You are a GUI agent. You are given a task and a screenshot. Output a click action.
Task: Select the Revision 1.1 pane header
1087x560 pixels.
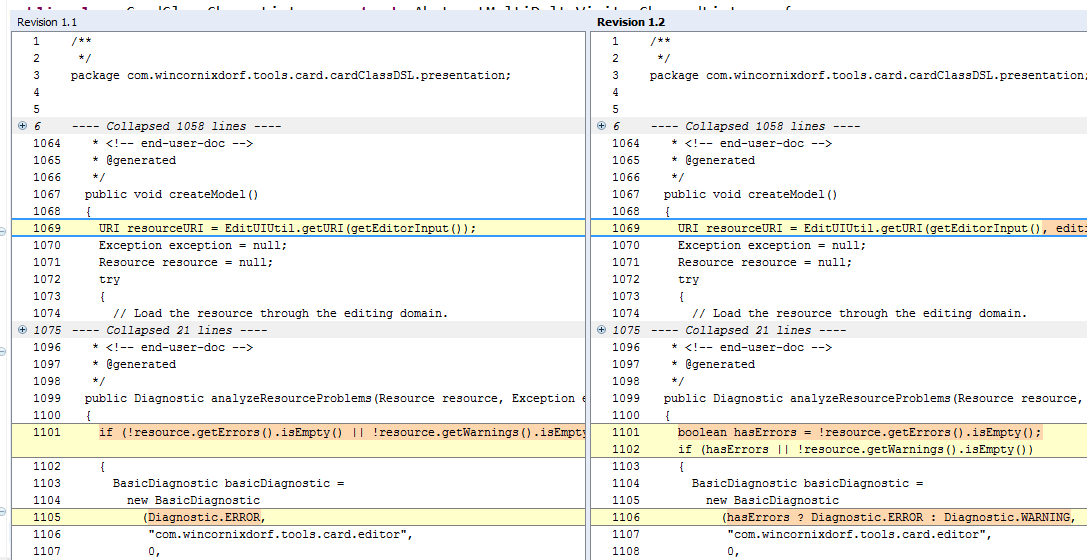47,22
